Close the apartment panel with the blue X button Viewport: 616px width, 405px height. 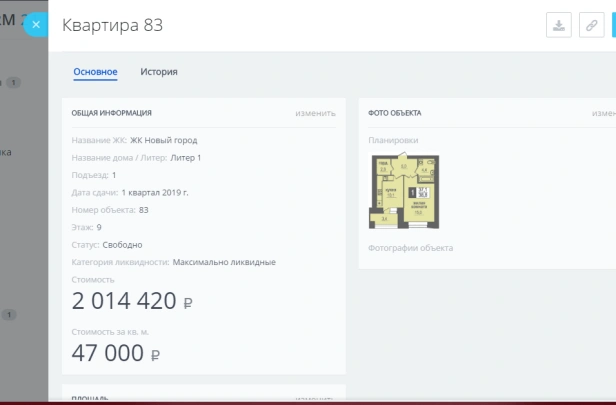[x=36, y=25]
